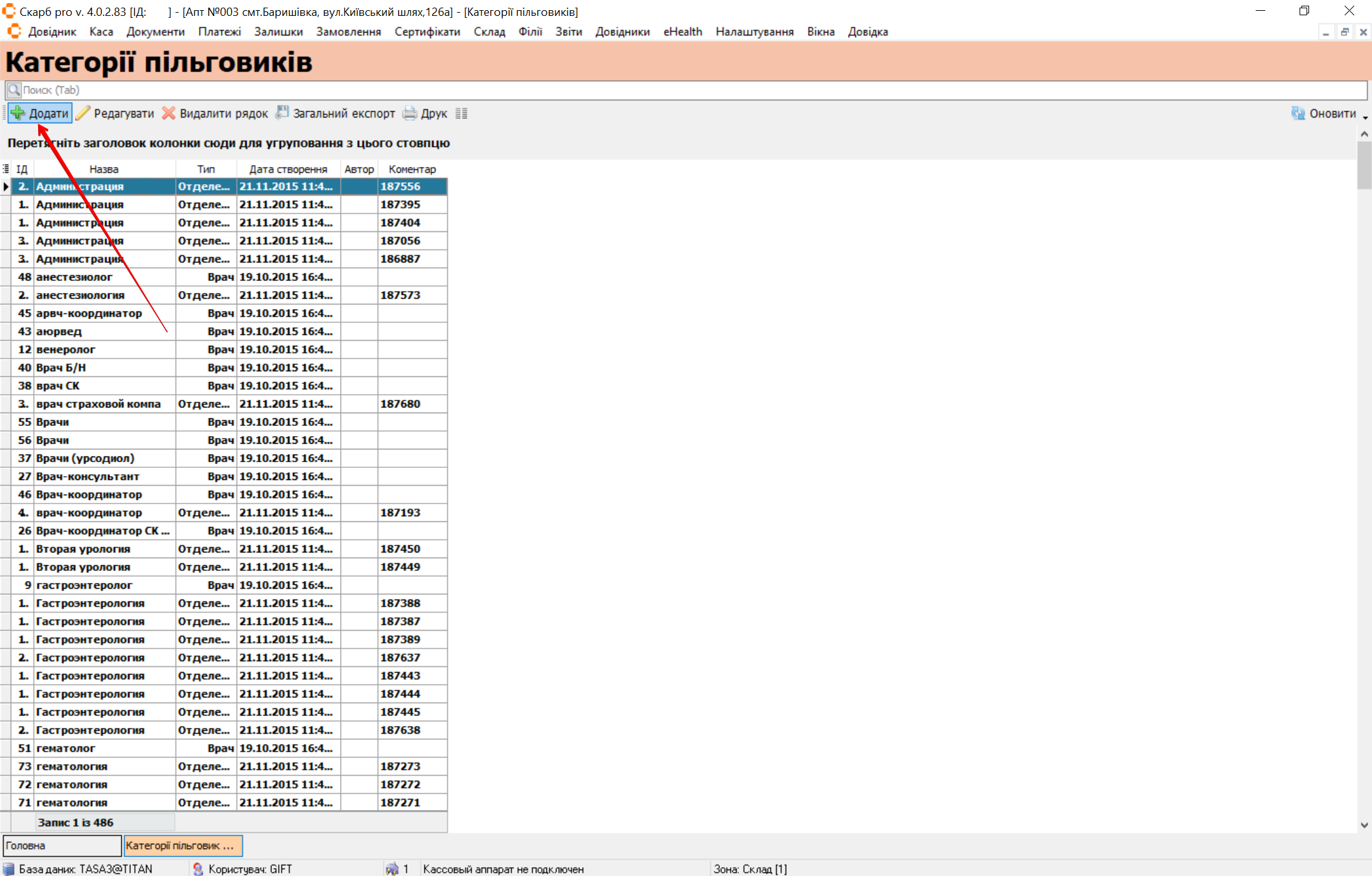Open the eHealth menu
Image resolution: width=1372 pixels, height=876 pixels.
683,32
